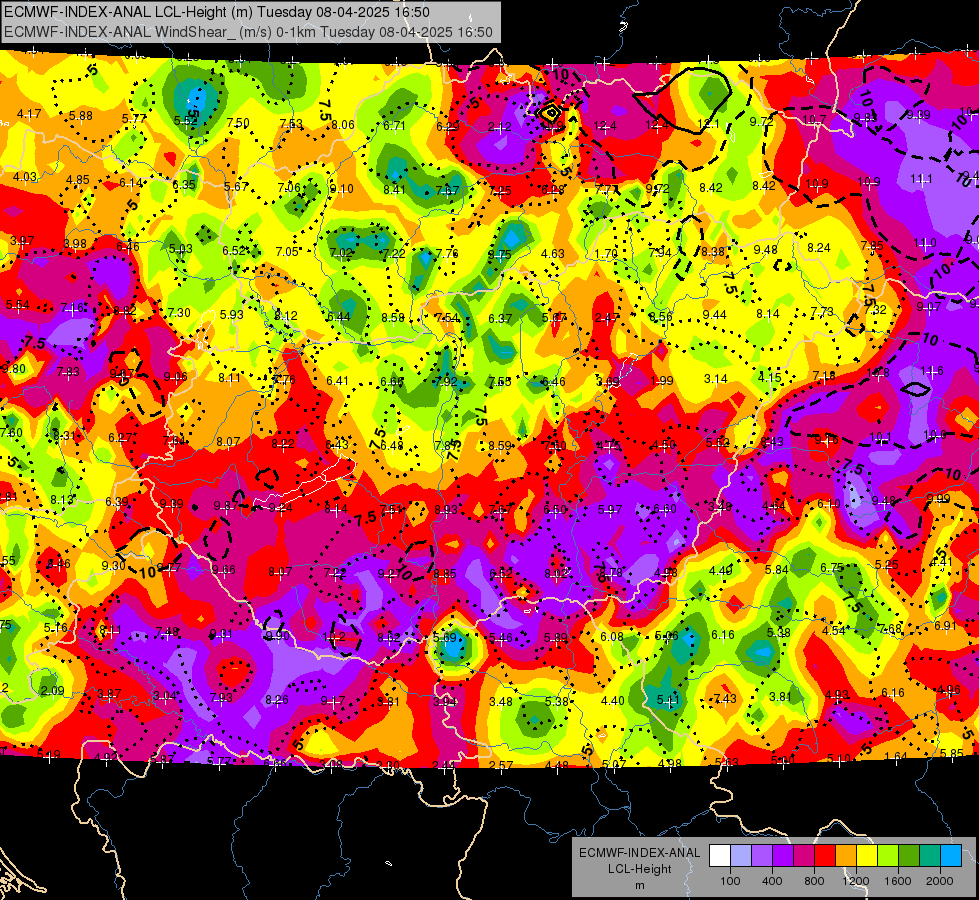Viewport: 979px width, 900px height.
Task: Click the teal legend swatch
Action: pos(930,856)
